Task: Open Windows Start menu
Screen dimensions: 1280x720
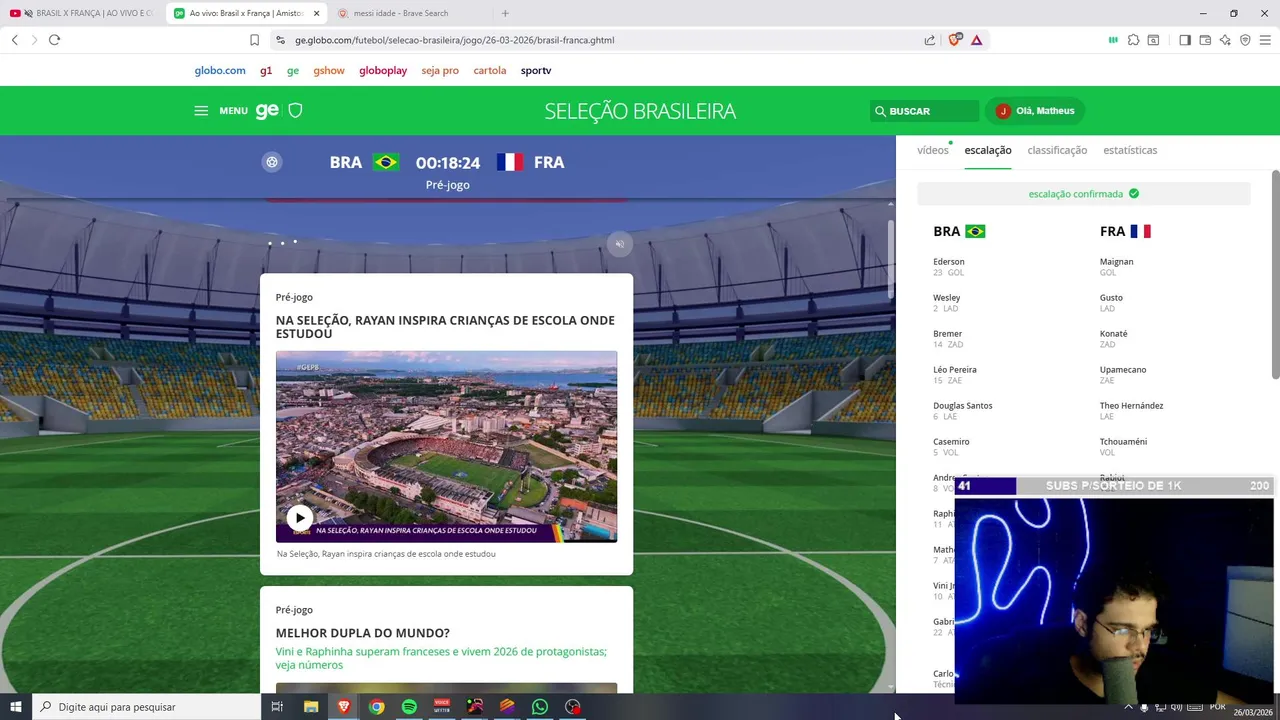Action: [x=15, y=707]
